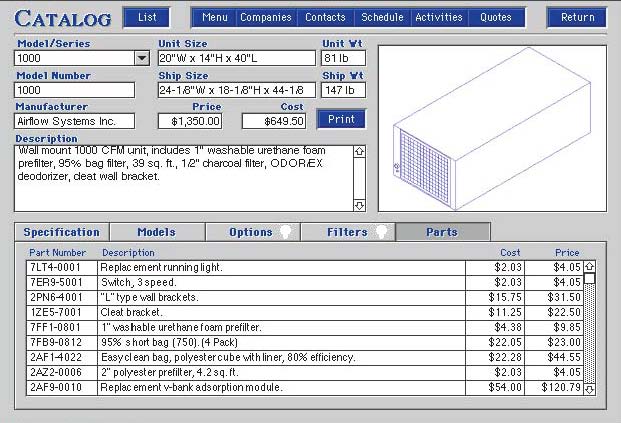Print the catalog record
621x423 pixels.
pos(341,119)
